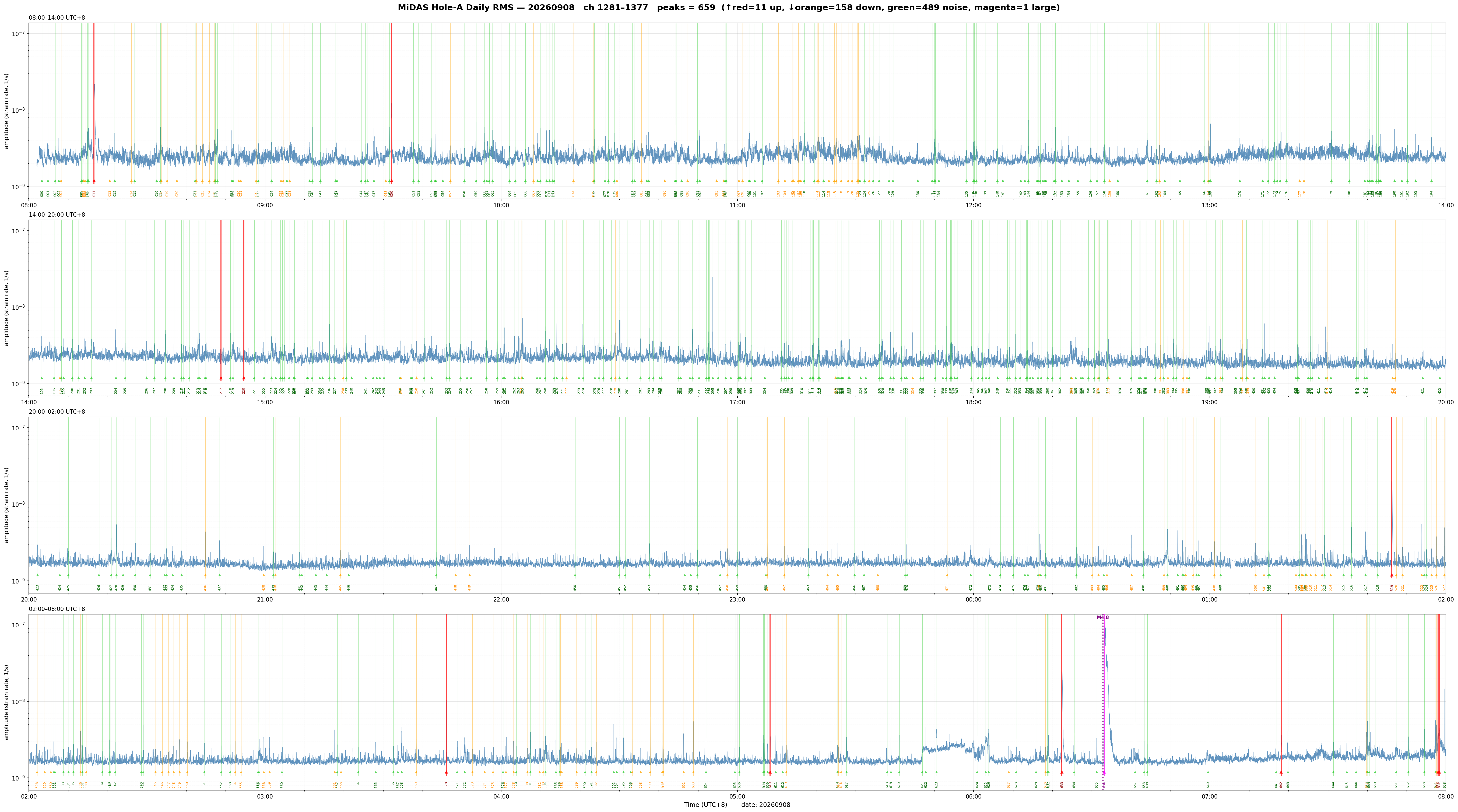Click the 22:00 time tick label
This screenshot has width=1458, height=812.
point(501,600)
